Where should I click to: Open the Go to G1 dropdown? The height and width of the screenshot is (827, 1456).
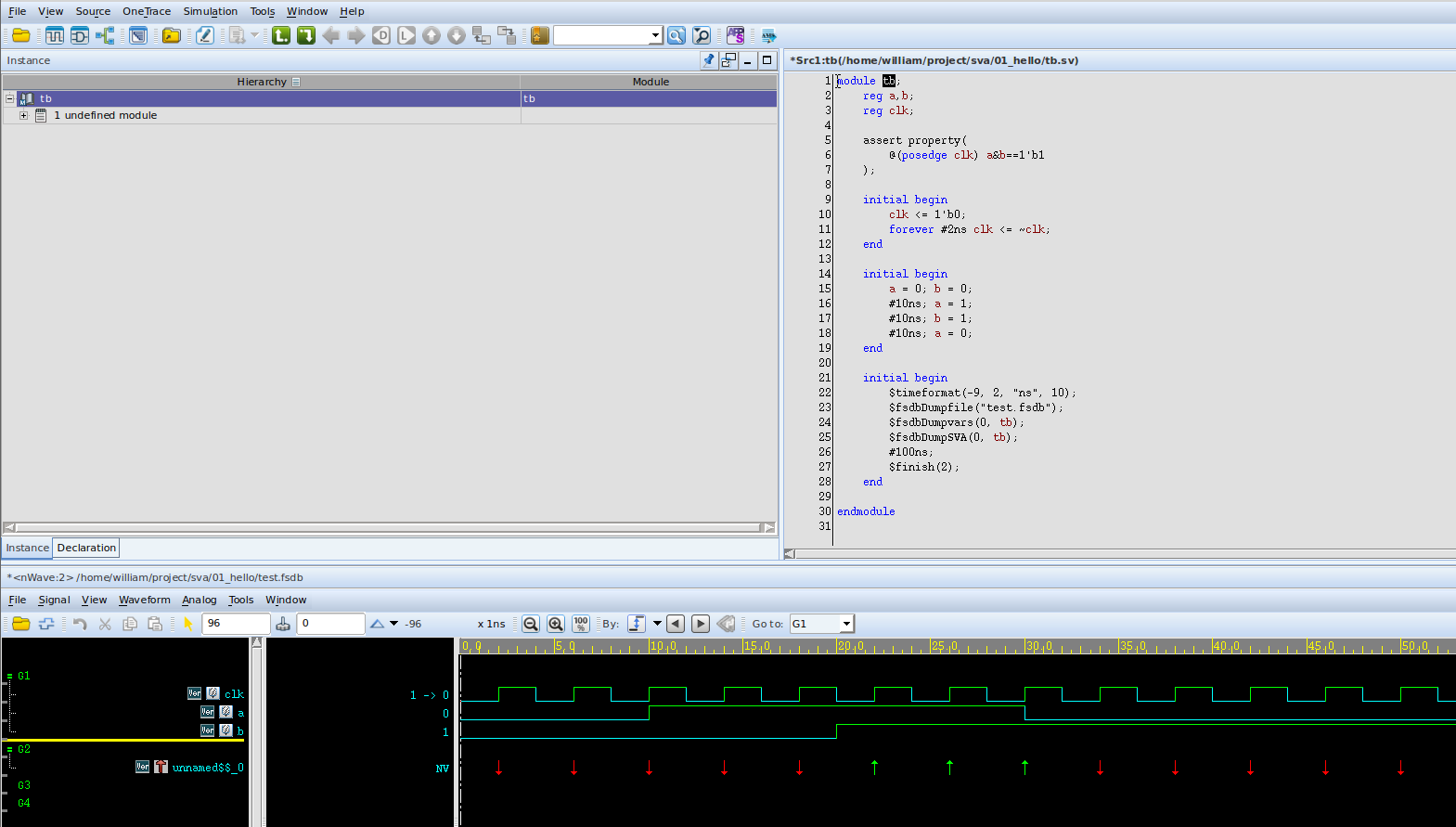click(x=846, y=624)
